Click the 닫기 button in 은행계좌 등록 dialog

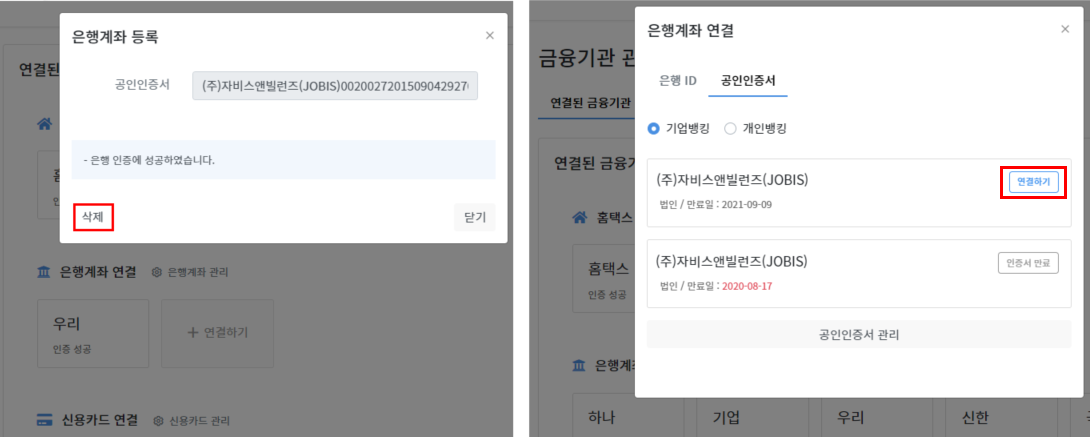pos(475,217)
